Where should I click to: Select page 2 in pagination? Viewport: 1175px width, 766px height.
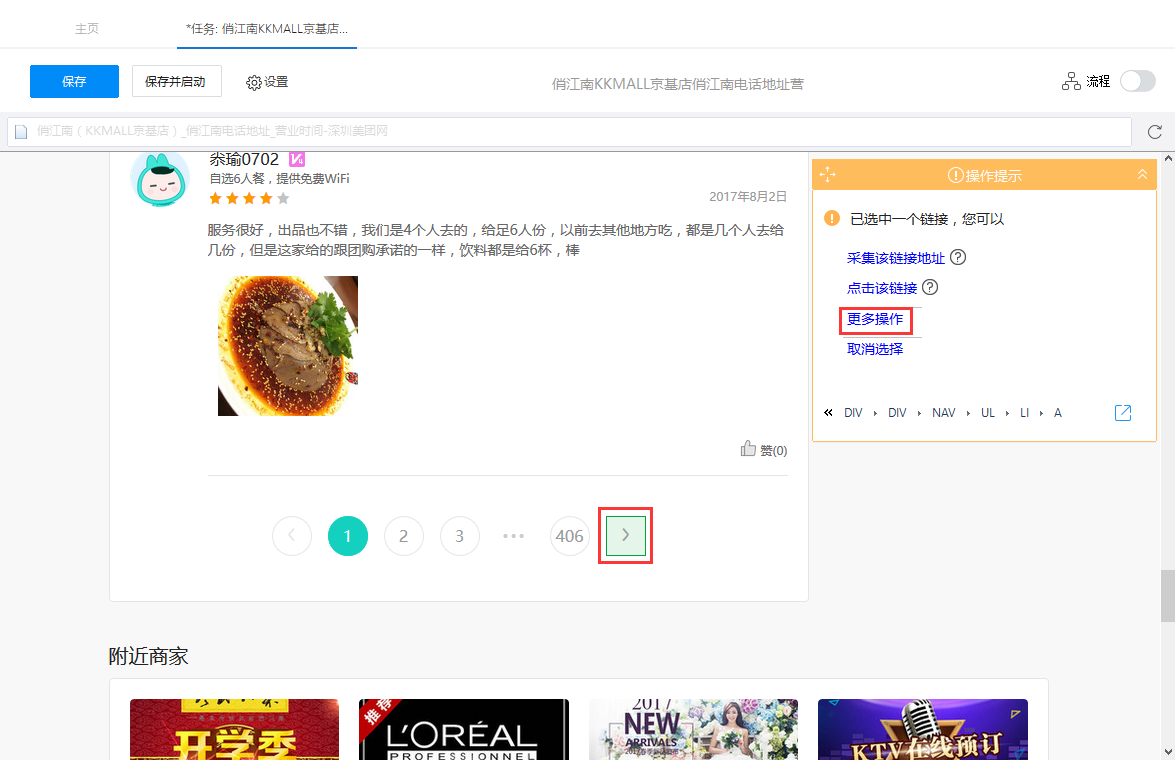(403, 536)
